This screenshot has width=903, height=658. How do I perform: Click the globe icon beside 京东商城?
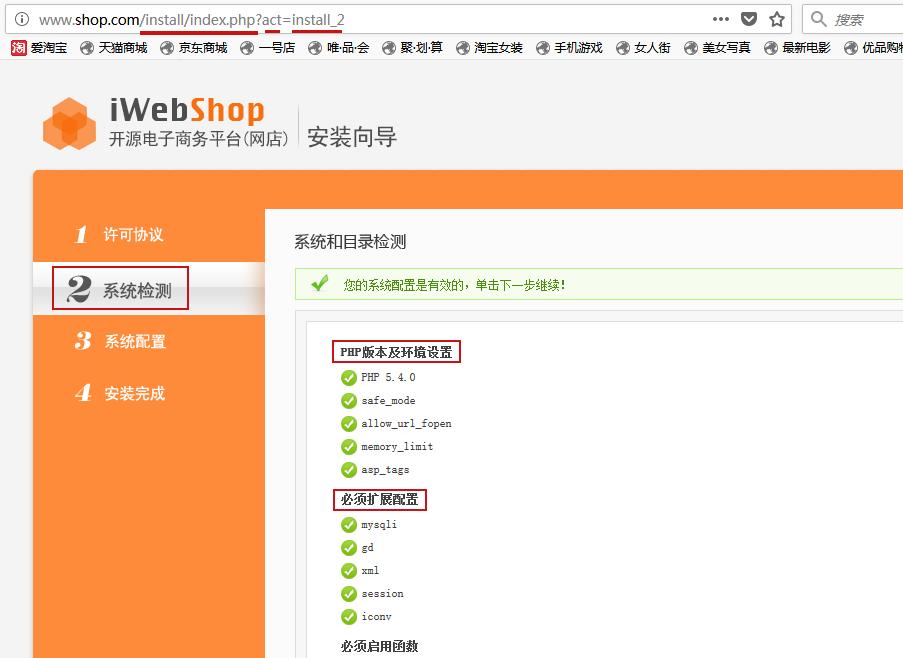coord(167,48)
